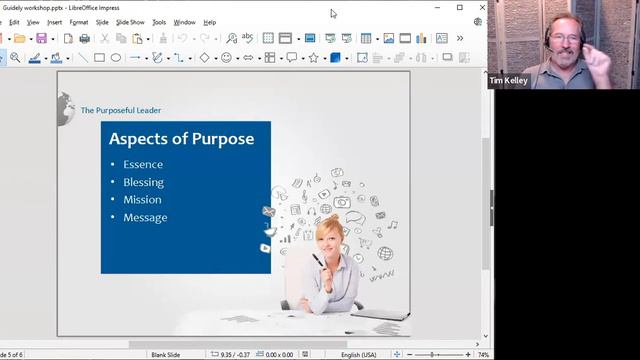Screen dimensions: 640x360
Task: Click the Insert Image icon
Action: [389, 38]
